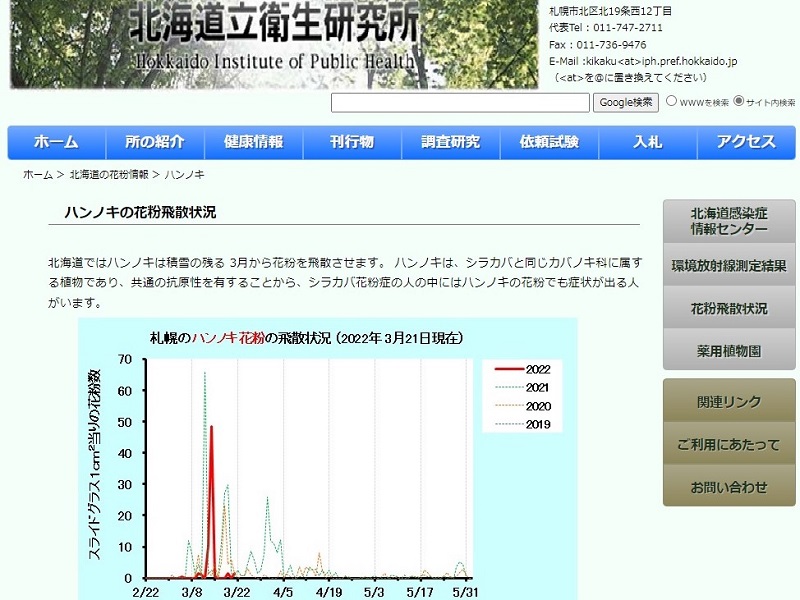Open the ホーム navigation tab
The width and height of the screenshot is (800, 600).
tap(56, 142)
